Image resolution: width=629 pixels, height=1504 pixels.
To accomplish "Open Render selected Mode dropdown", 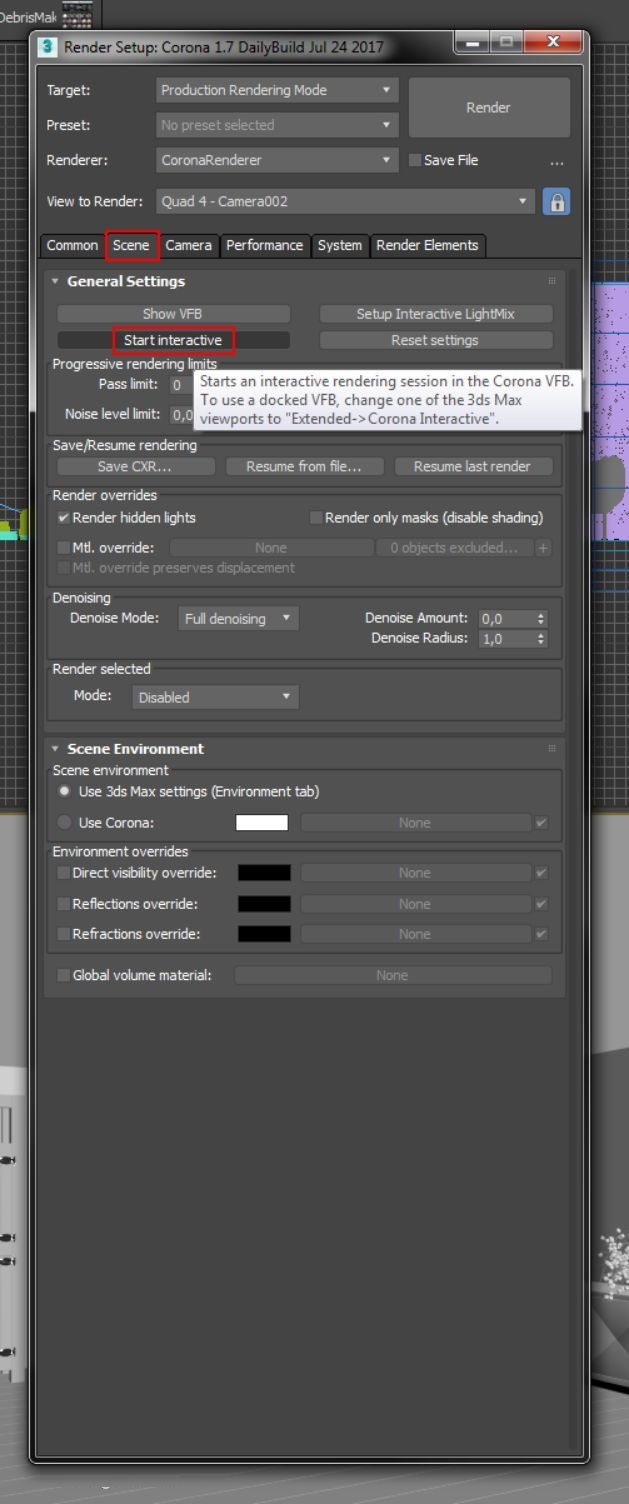I will [x=215, y=697].
